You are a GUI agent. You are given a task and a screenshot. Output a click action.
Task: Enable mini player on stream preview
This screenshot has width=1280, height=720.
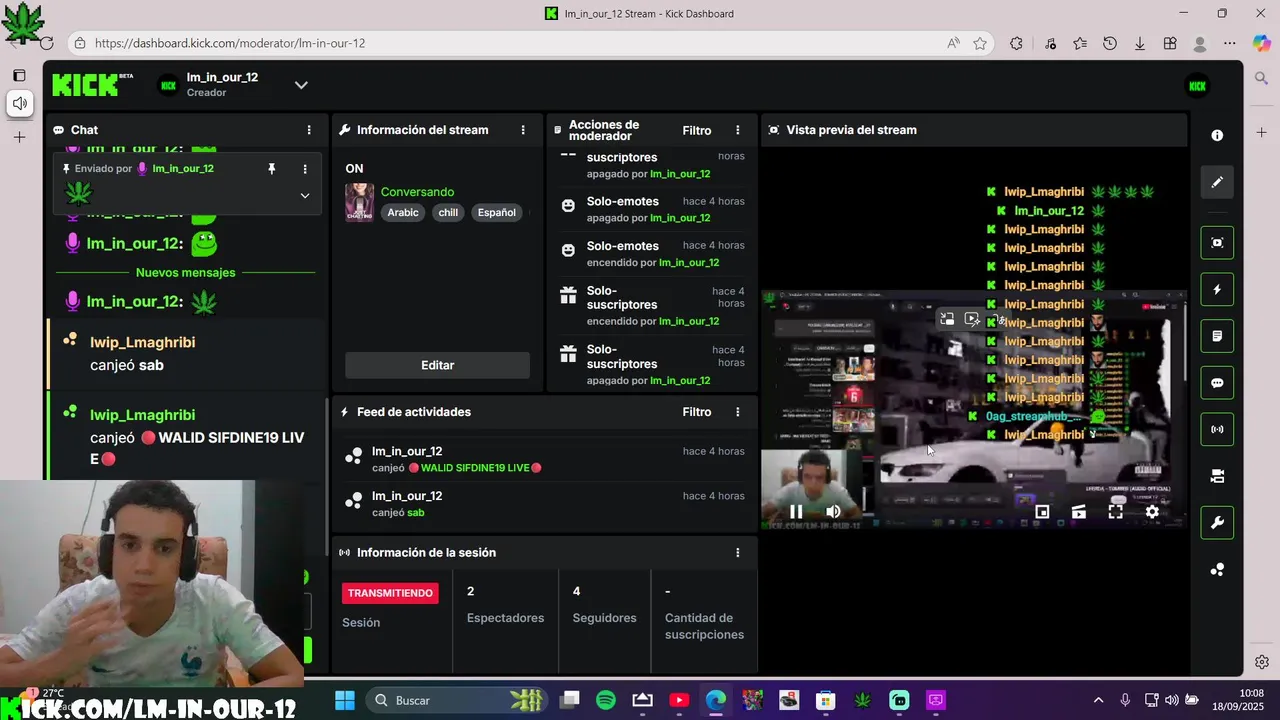[1042, 512]
